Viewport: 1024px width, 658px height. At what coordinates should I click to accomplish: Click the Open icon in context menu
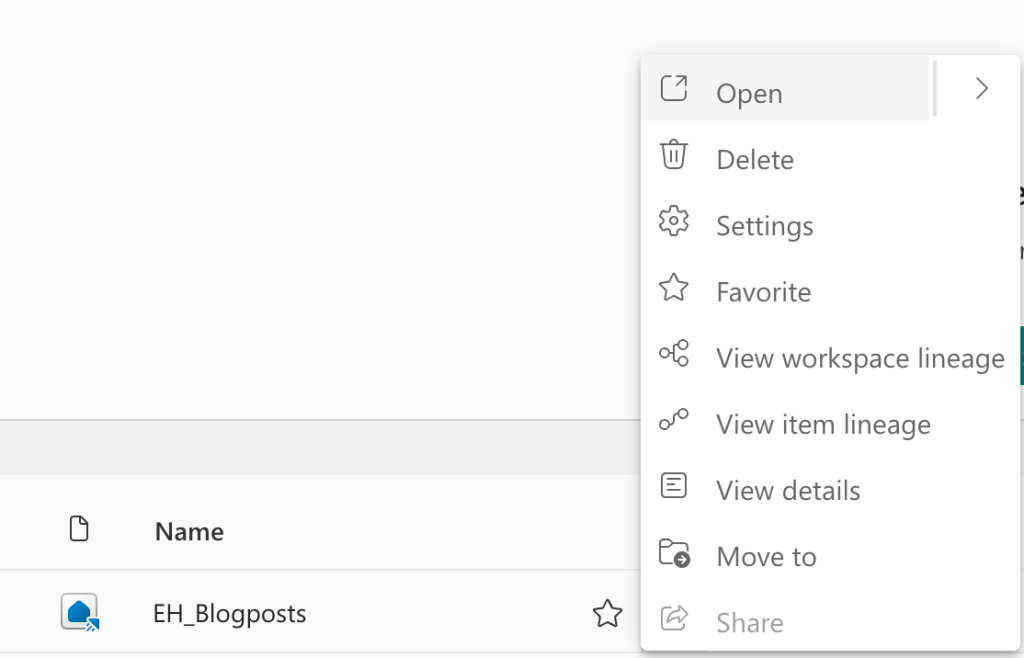click(674, 89)
